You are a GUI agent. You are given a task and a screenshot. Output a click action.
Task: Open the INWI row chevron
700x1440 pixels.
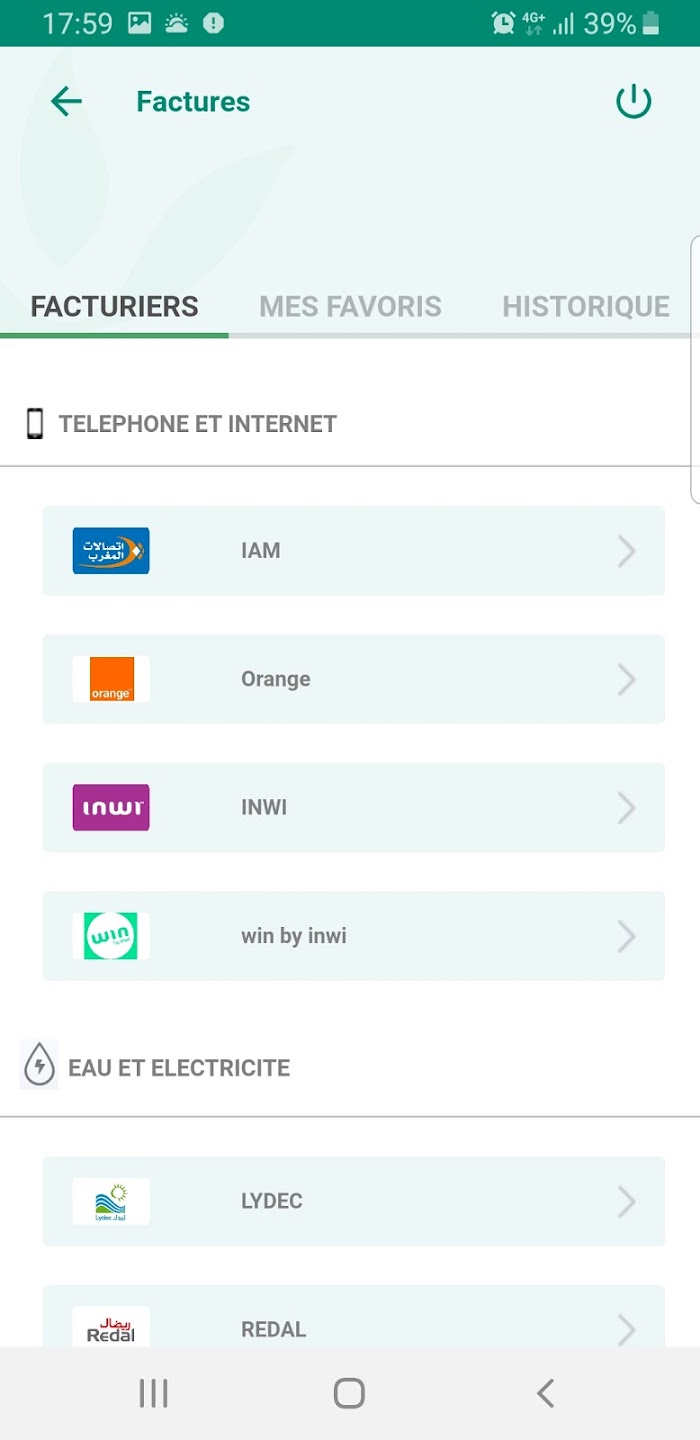[x=626, y=807]
